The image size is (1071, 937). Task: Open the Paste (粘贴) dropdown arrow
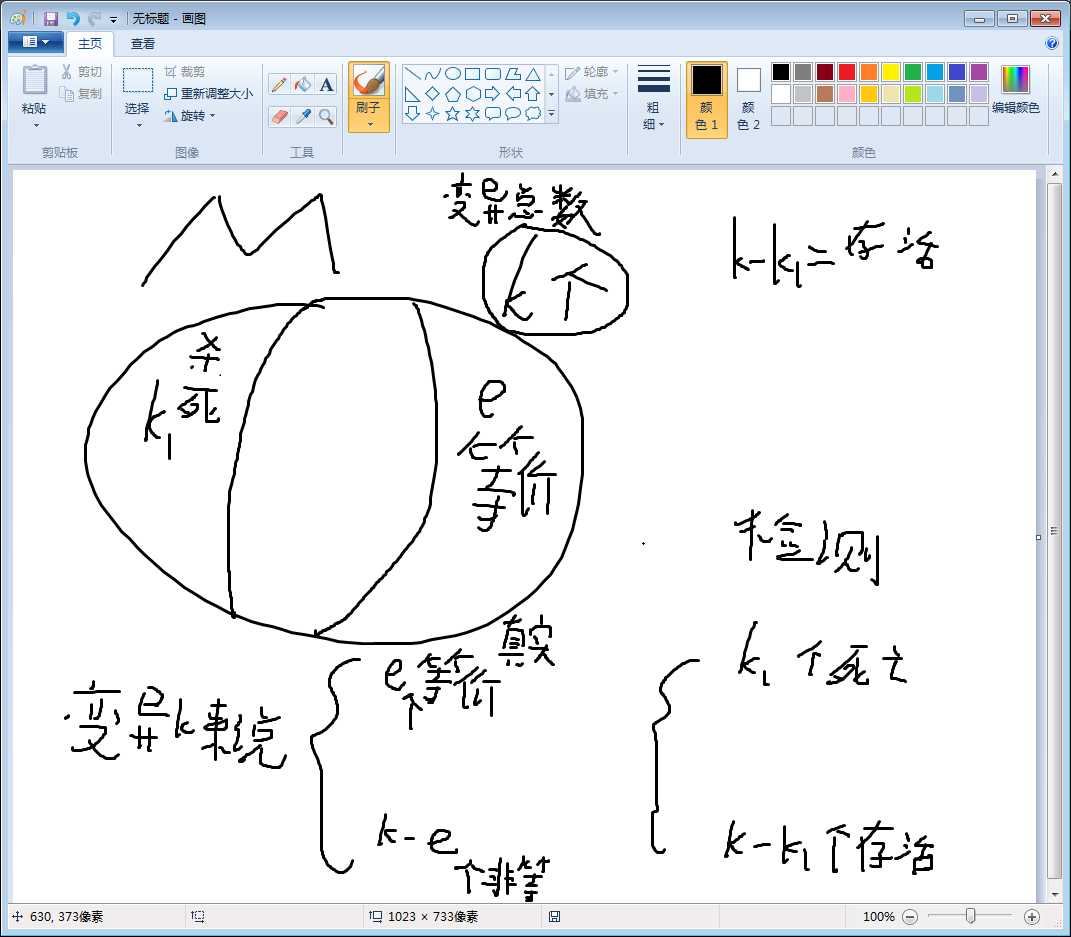click(x=36, y=126)
